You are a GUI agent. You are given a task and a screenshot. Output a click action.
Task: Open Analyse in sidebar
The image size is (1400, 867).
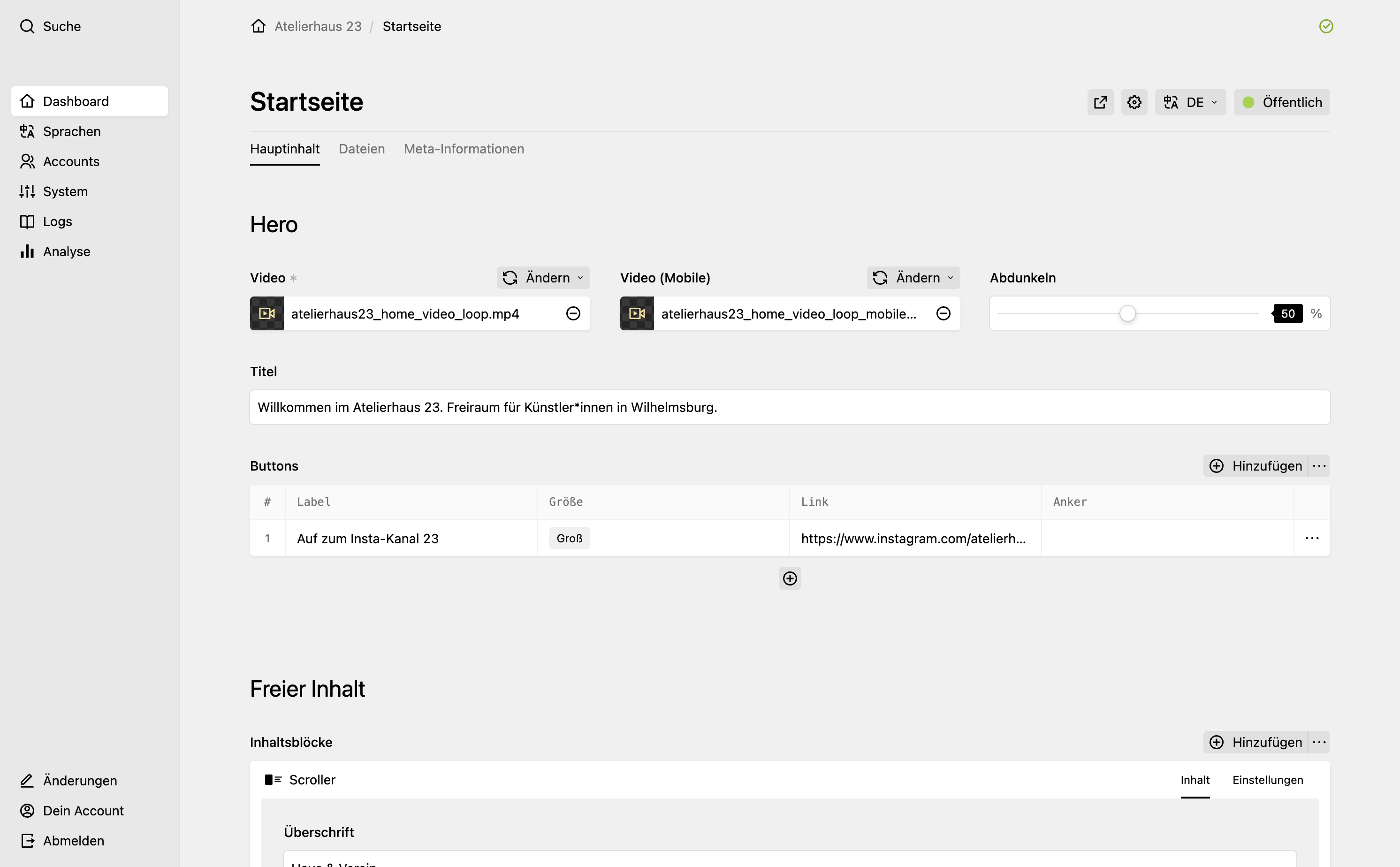pyautogui.click(x=90, y=251)
